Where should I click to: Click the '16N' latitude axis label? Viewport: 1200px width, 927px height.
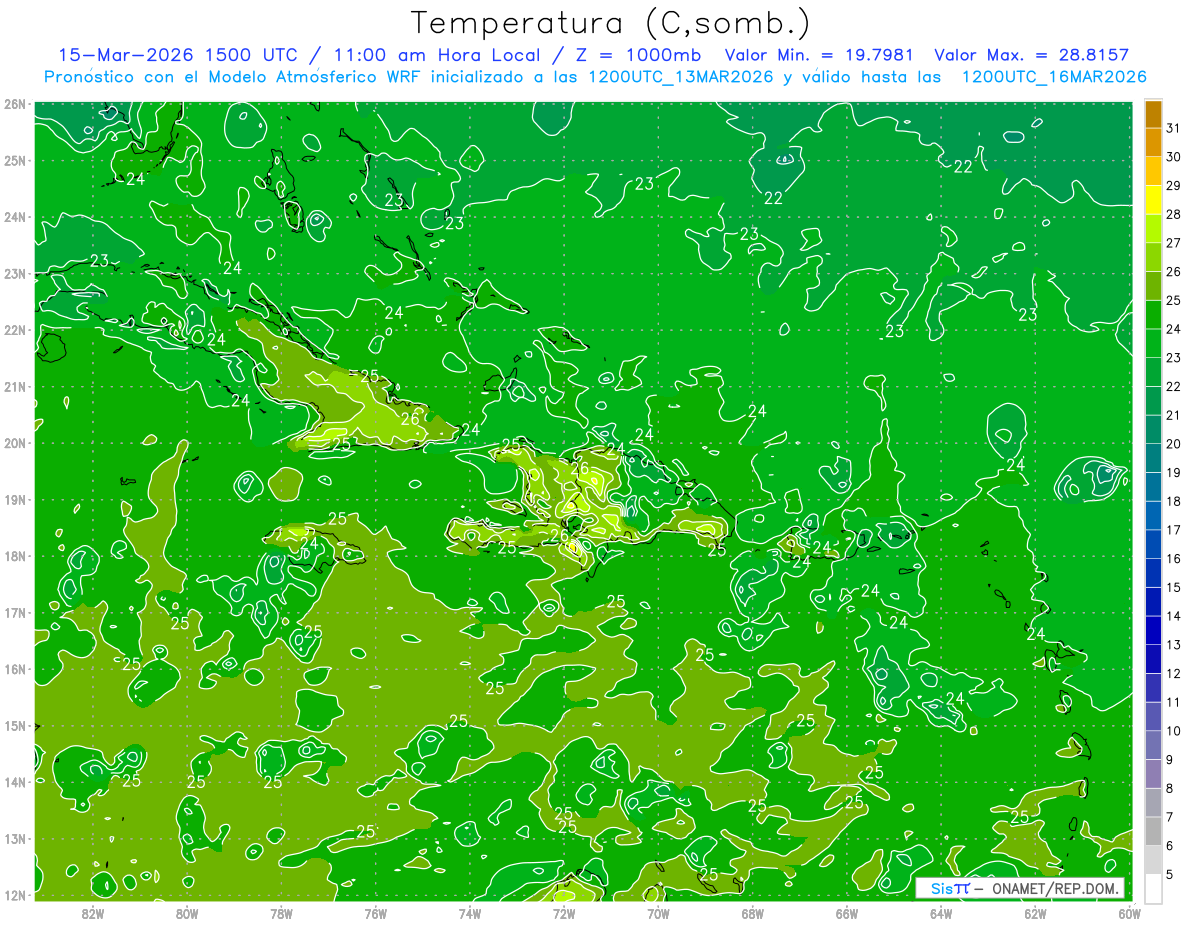point(14,669)
